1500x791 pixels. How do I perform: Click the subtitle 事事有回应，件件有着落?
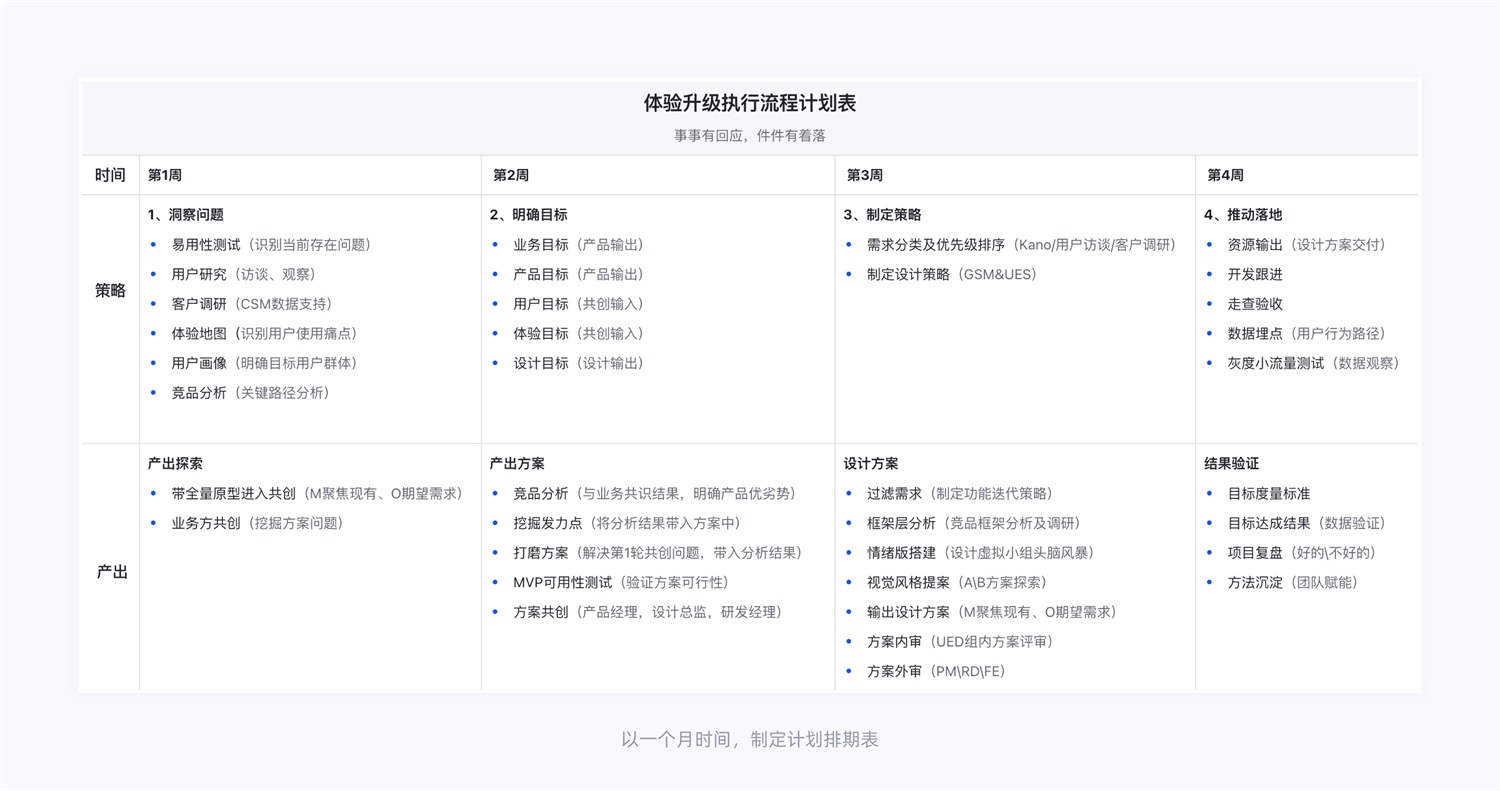click(749, 135)
